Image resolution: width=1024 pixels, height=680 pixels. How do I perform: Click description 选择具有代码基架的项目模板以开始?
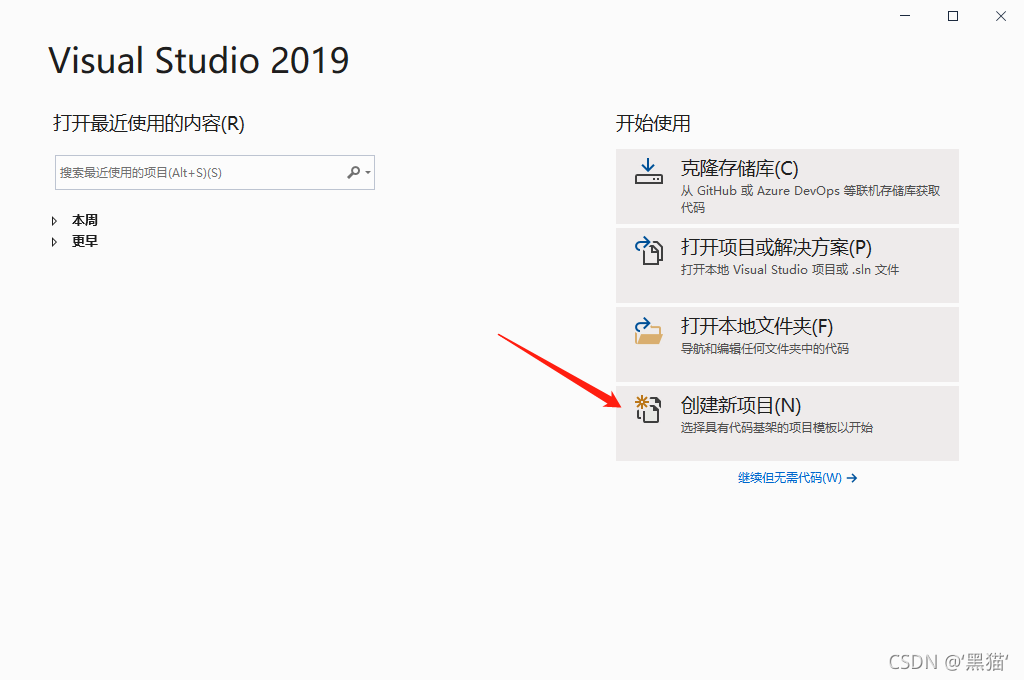pyautogui.click(x=776, y=427)
